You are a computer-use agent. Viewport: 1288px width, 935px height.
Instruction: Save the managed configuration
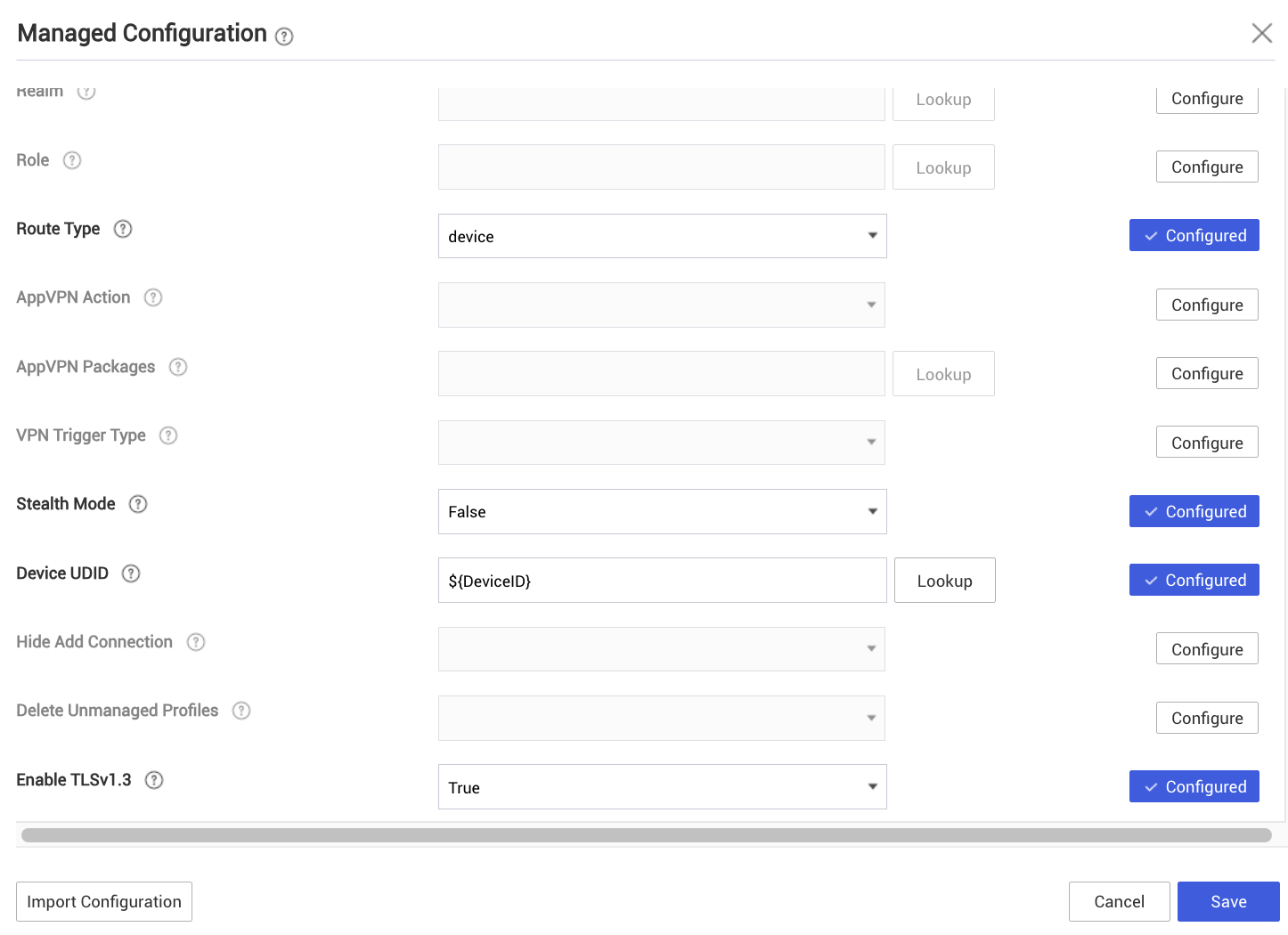point(1227,902)
